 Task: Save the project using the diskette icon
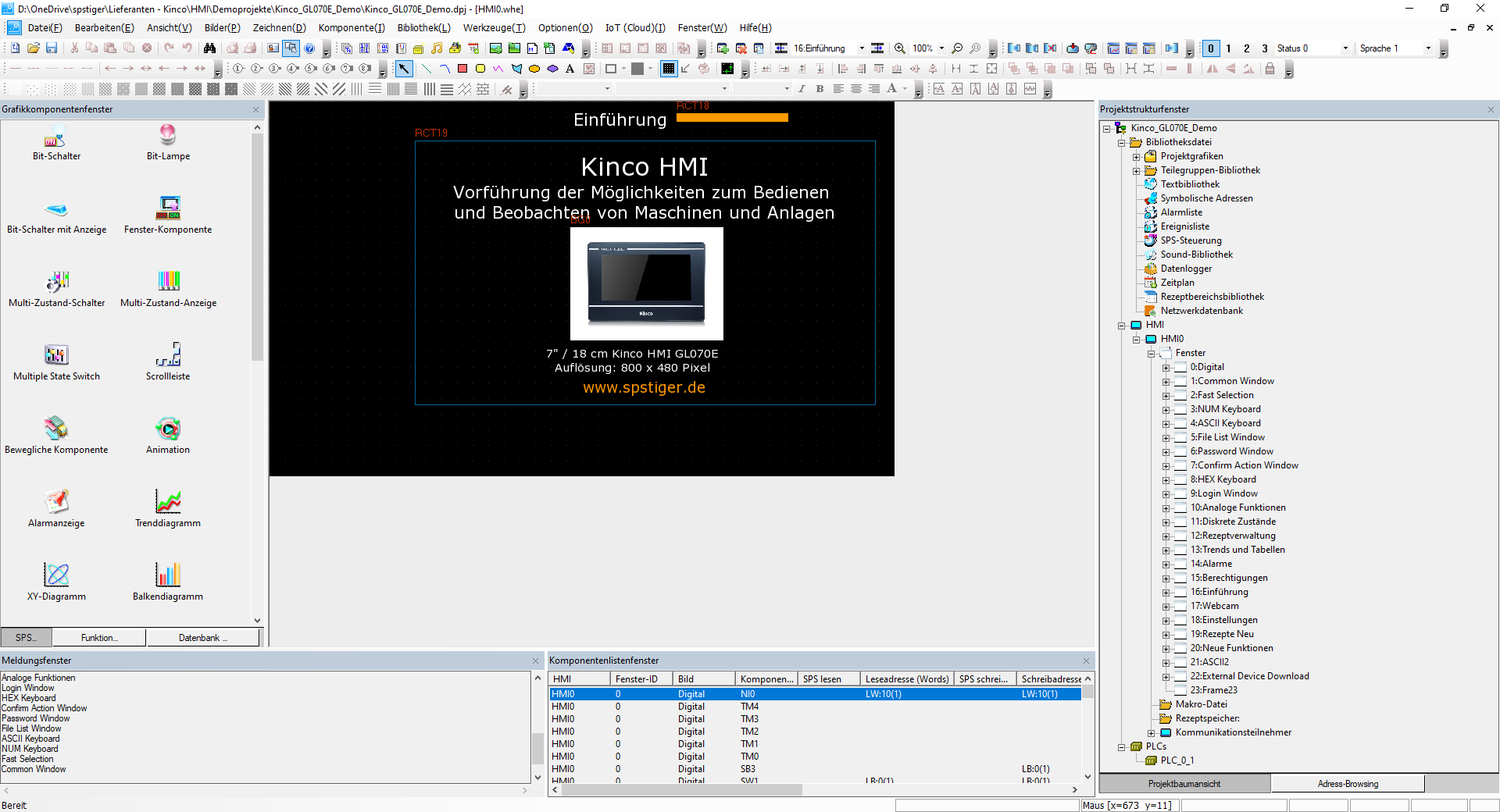tap(52, 48)
